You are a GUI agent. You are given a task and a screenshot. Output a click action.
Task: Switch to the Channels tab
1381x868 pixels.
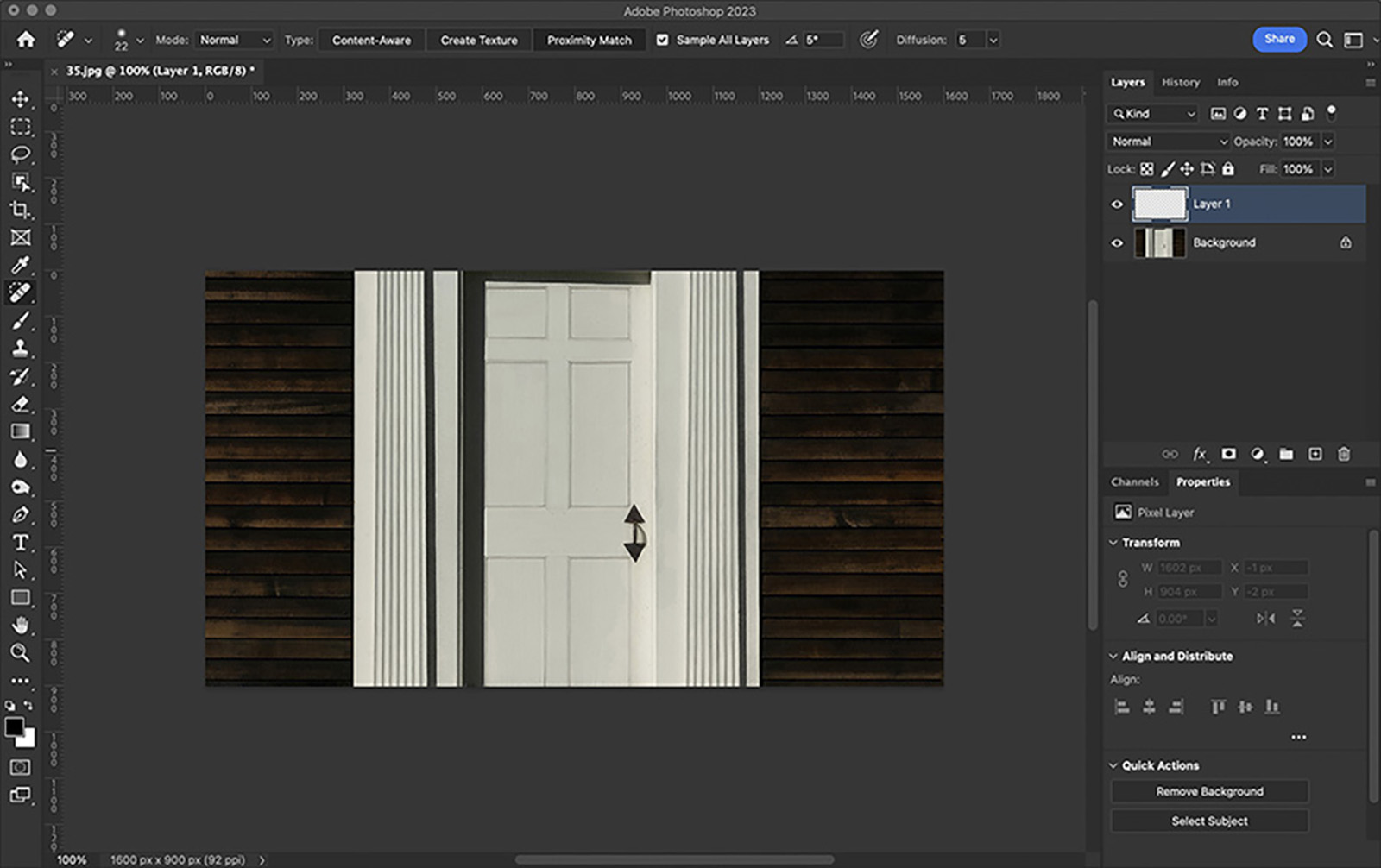point(1134,481)
